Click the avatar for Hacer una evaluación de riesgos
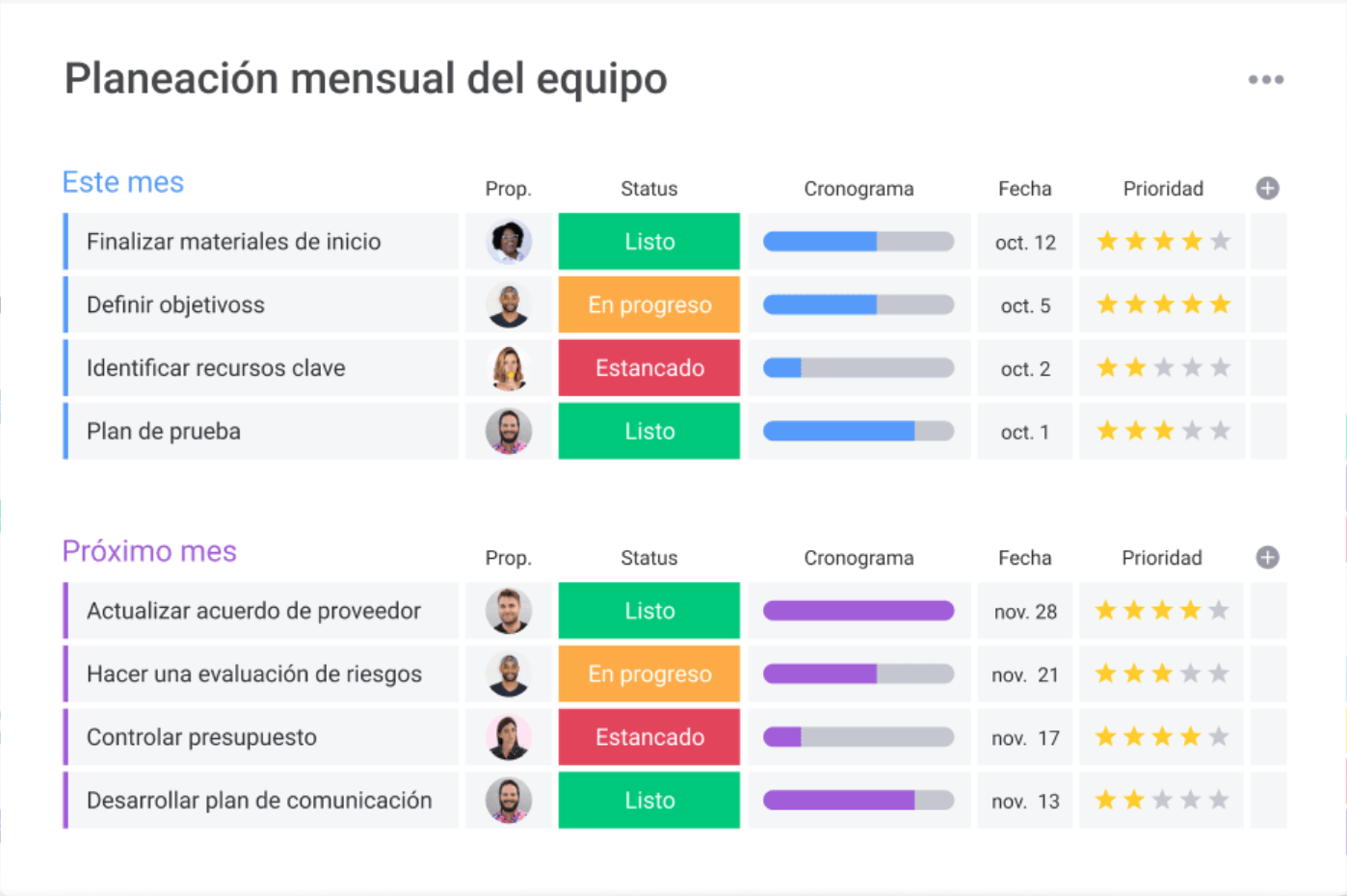Image resolution: width=1347 pixels, height=896 pixels. pyautogui.click(x=509, y=673)
